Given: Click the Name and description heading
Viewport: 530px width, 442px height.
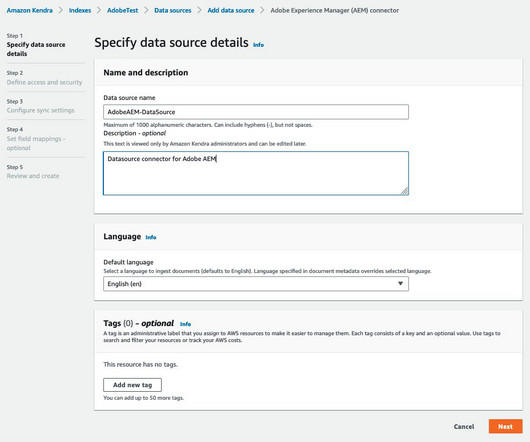Looking at the screenshot, I should [146, 73].
